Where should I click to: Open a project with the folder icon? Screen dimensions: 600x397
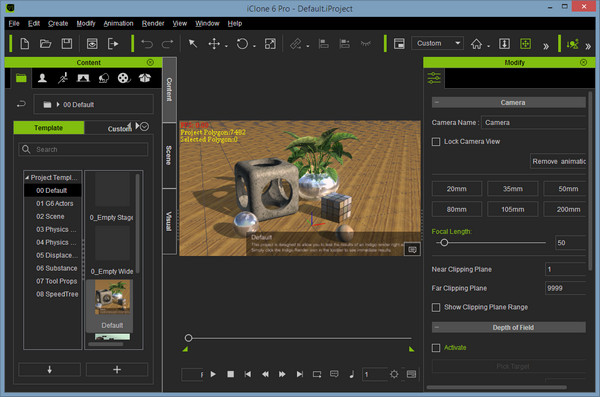pos(46,44)
